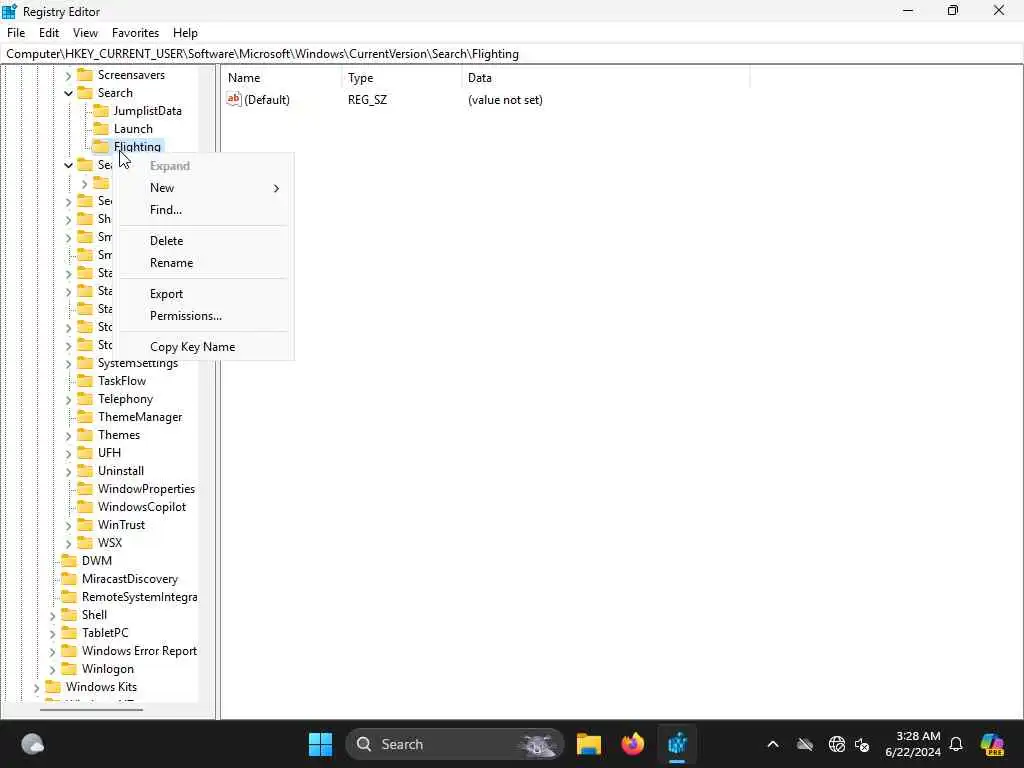Open the Help menu

185,33
